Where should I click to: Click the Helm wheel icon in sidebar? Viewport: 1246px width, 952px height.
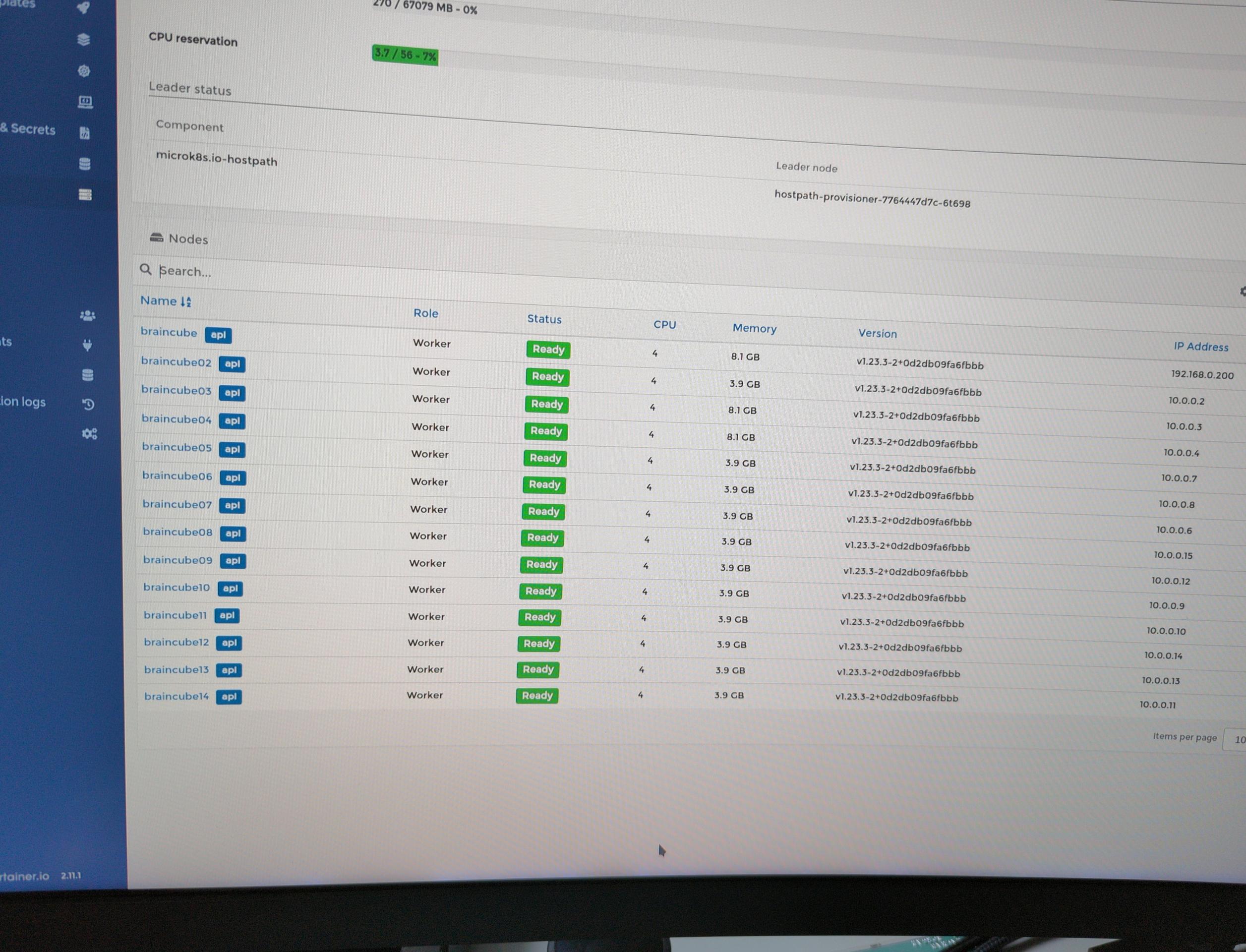coord(84,71)
